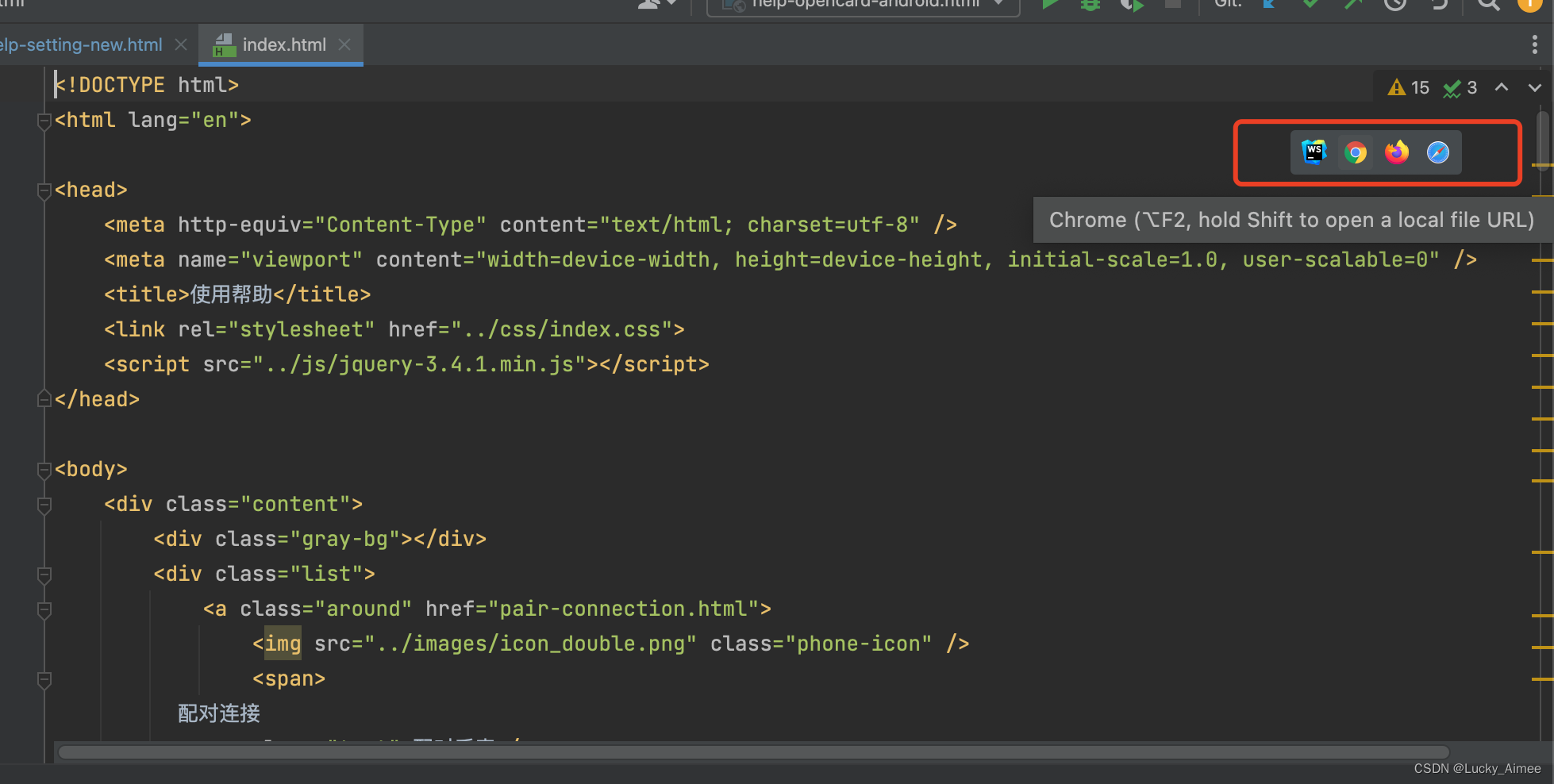Collapse the body element fold region
Image resolution: width=1554 pixels, height=784 pixels.
[44, 470]
